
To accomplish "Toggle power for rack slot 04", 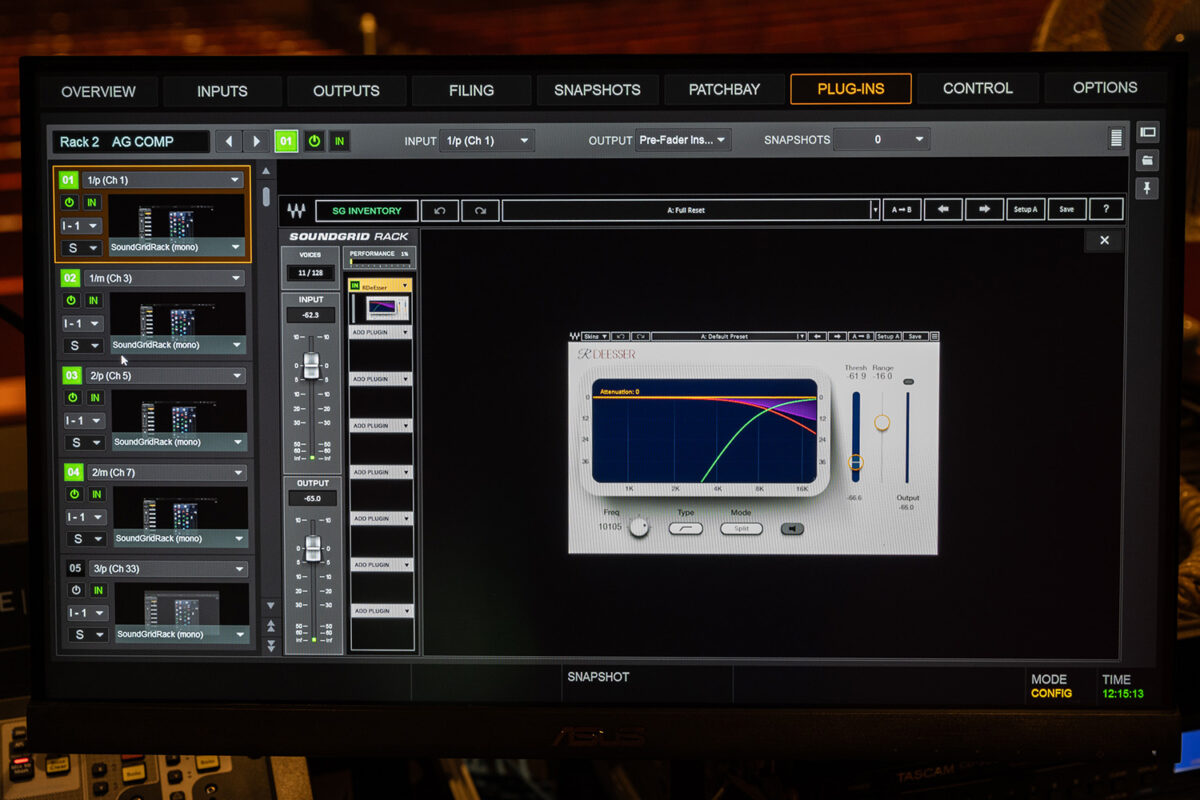I will (74, 494).
